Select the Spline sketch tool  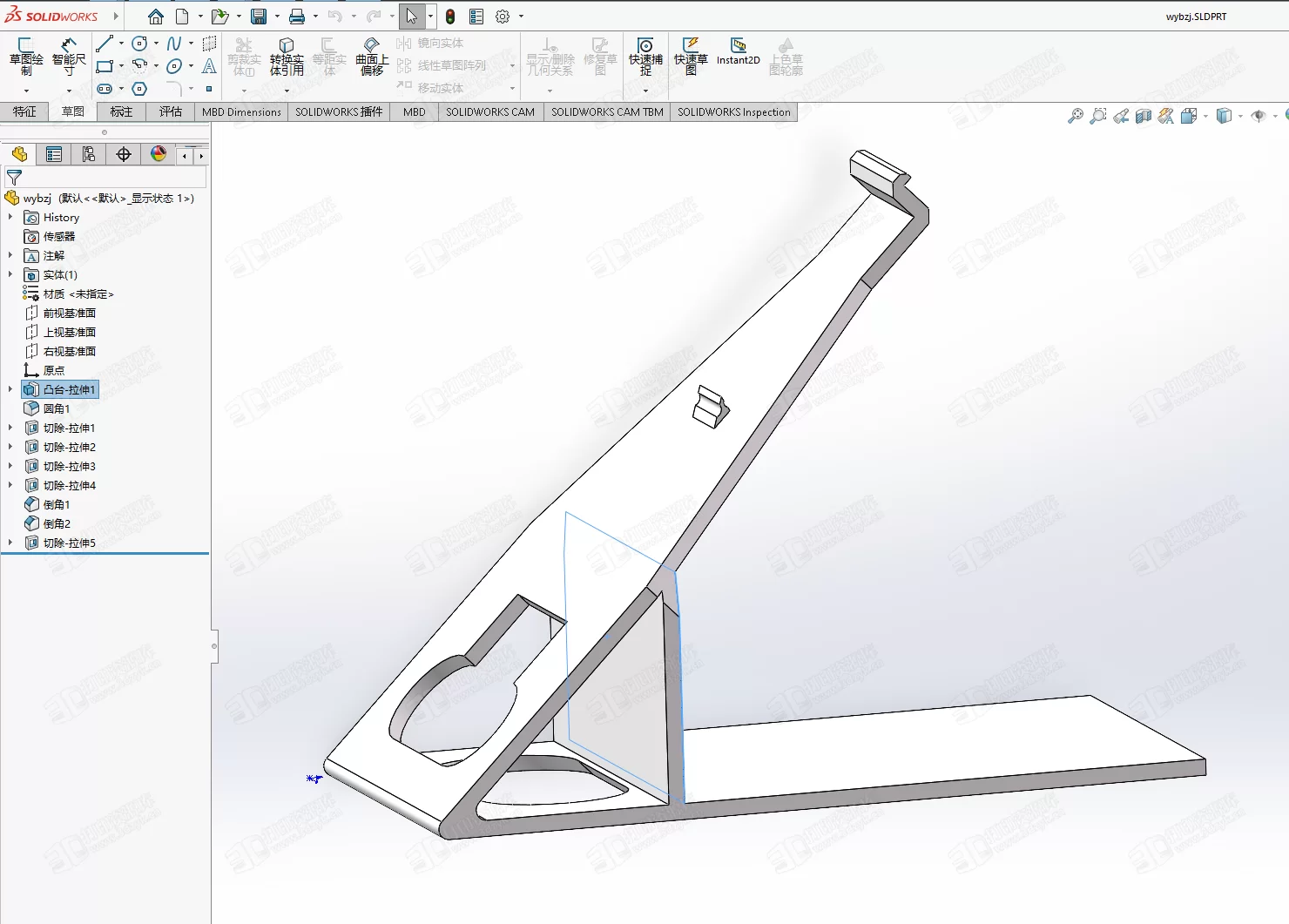174,43
